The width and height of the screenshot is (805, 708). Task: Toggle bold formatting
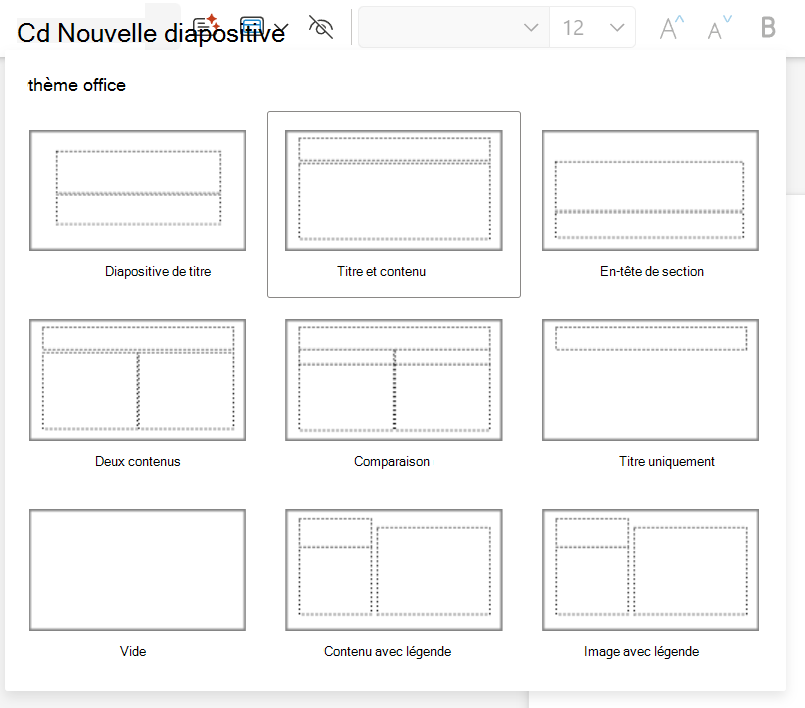click(x=768, y=27)
